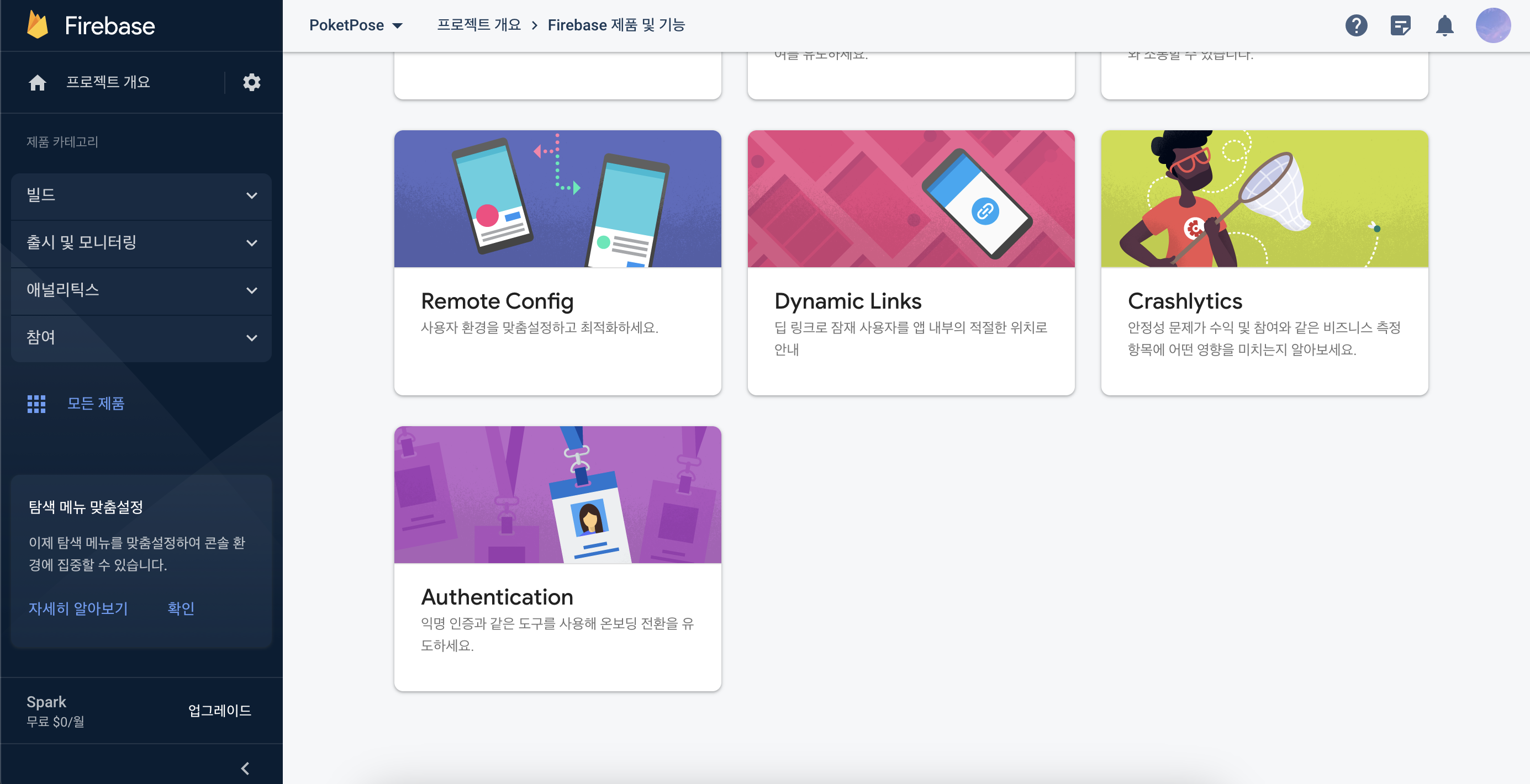
Task: Open the PoketPose project dropdown
Action: tap(356, 25)
